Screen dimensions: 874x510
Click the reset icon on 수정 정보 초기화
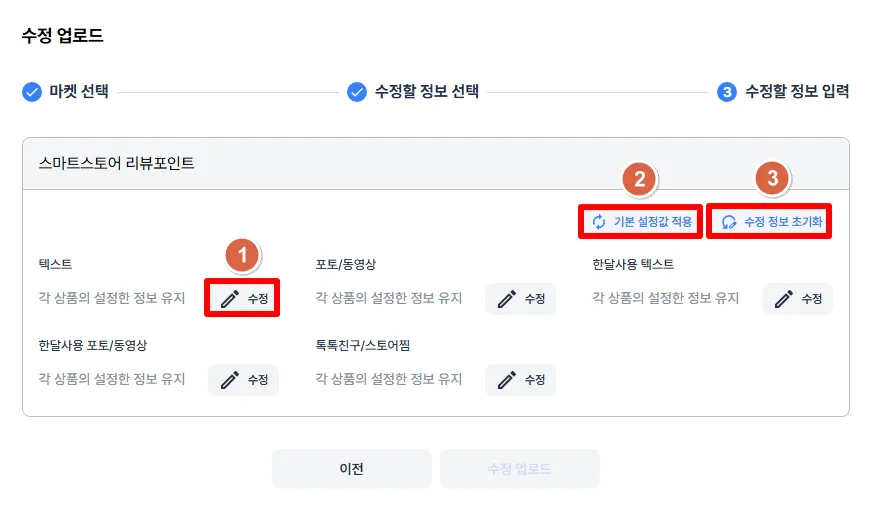coord(729,222)
